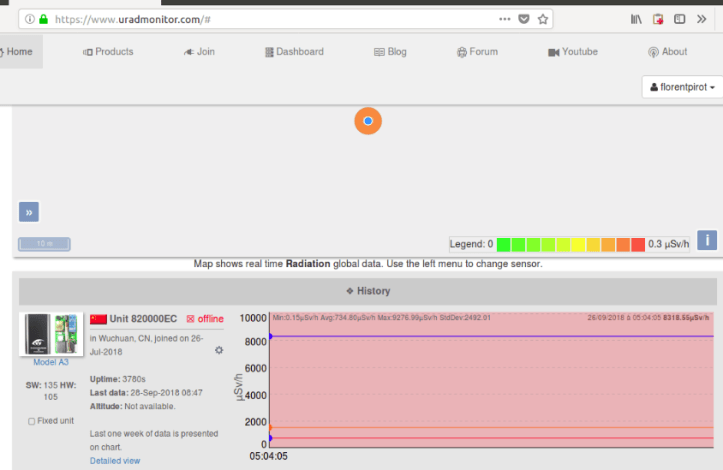Click the yellow legend swatch
The width and height of the screenshot is (723, 470).
[x=578, y=244]
